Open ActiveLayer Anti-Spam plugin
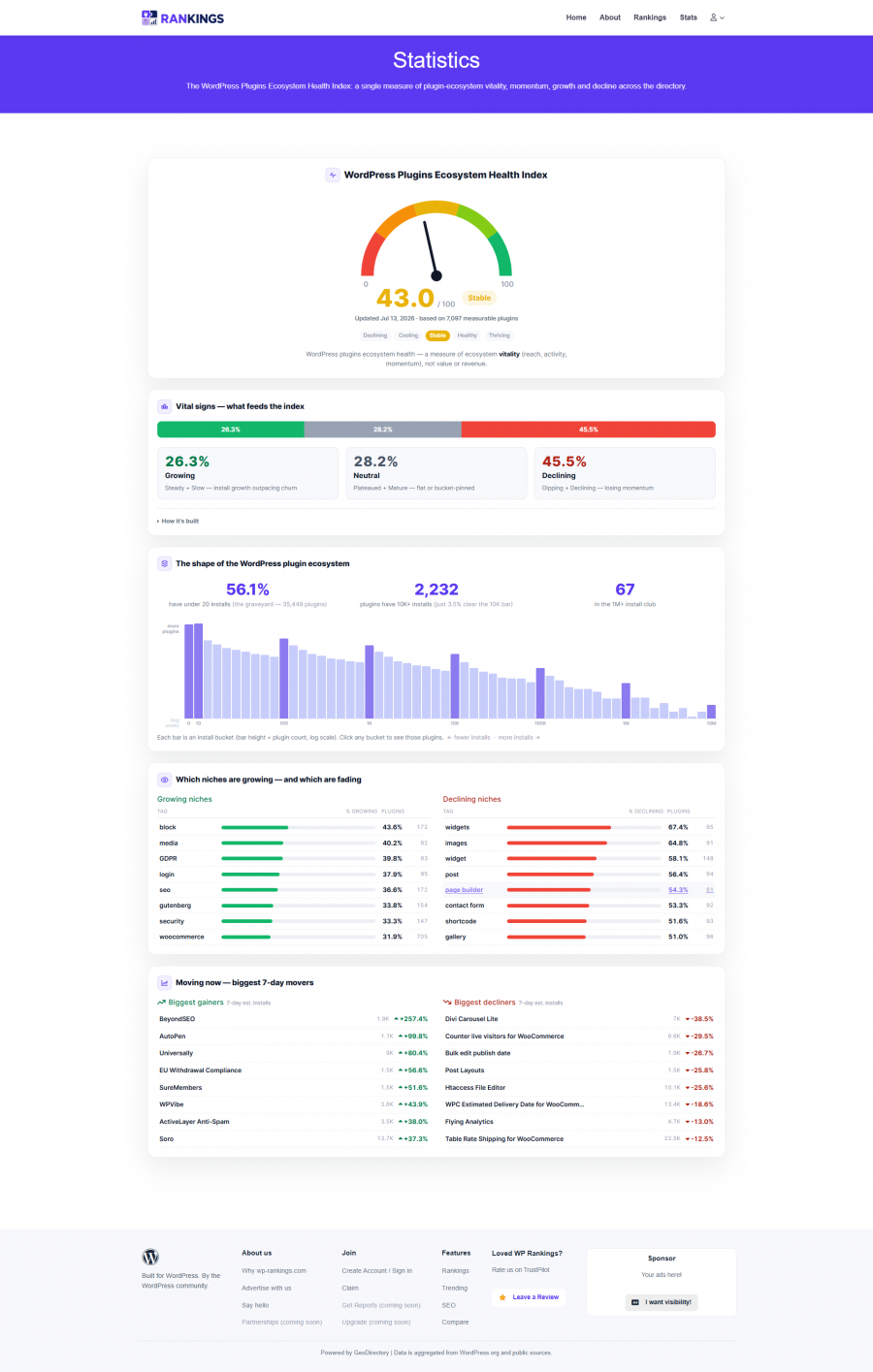Screen dimensions: 873x1372 pos(294,1122)
